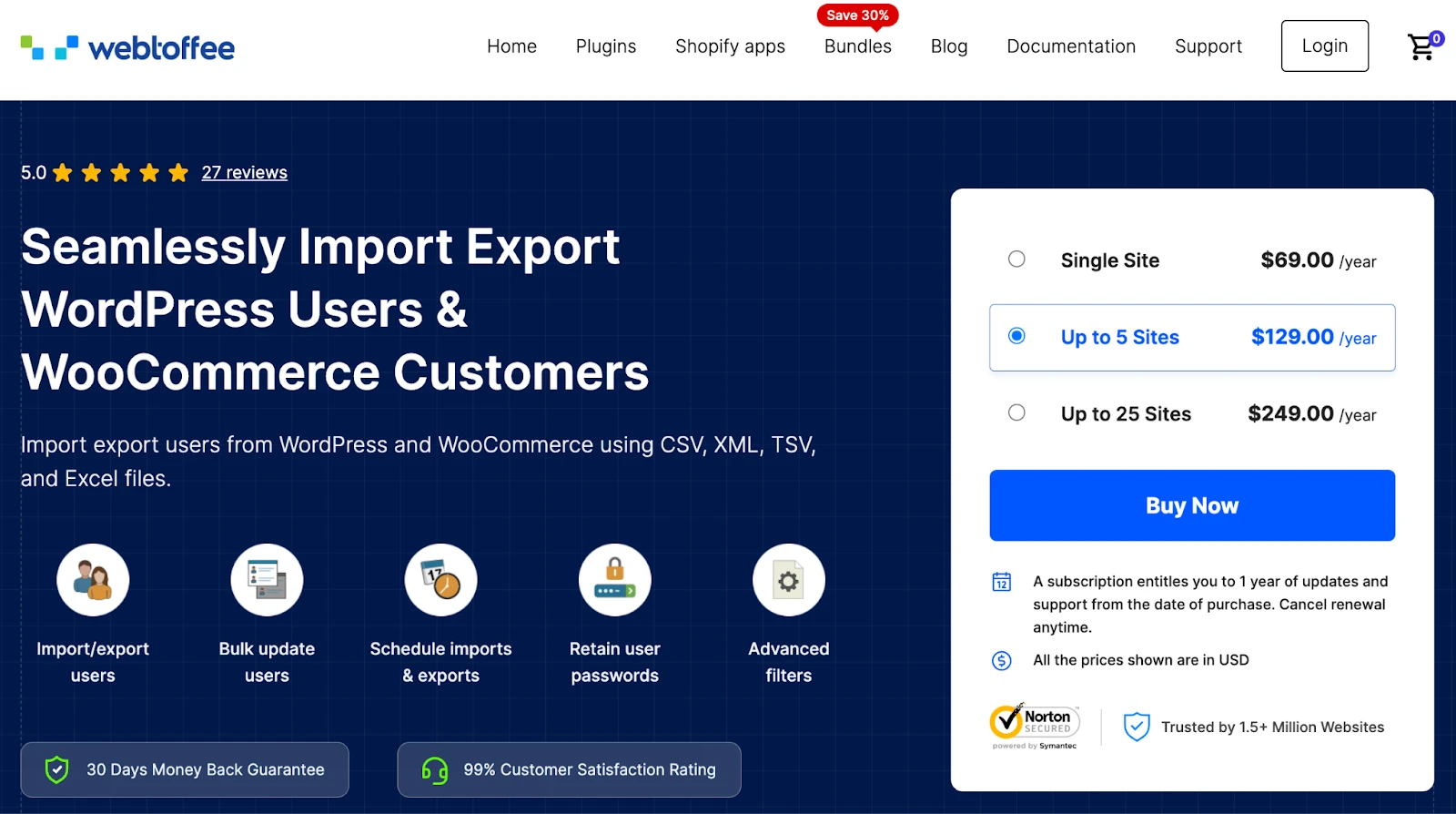Open the Plugins menu
1456x814 pixels.
tap(606, 46)
